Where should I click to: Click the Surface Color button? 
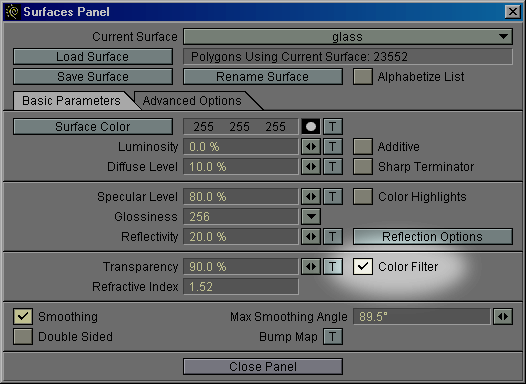pos(93,127)
